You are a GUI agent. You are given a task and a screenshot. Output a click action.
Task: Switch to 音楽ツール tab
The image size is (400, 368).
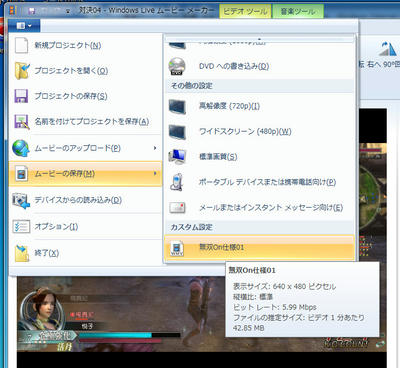point(298,11)
